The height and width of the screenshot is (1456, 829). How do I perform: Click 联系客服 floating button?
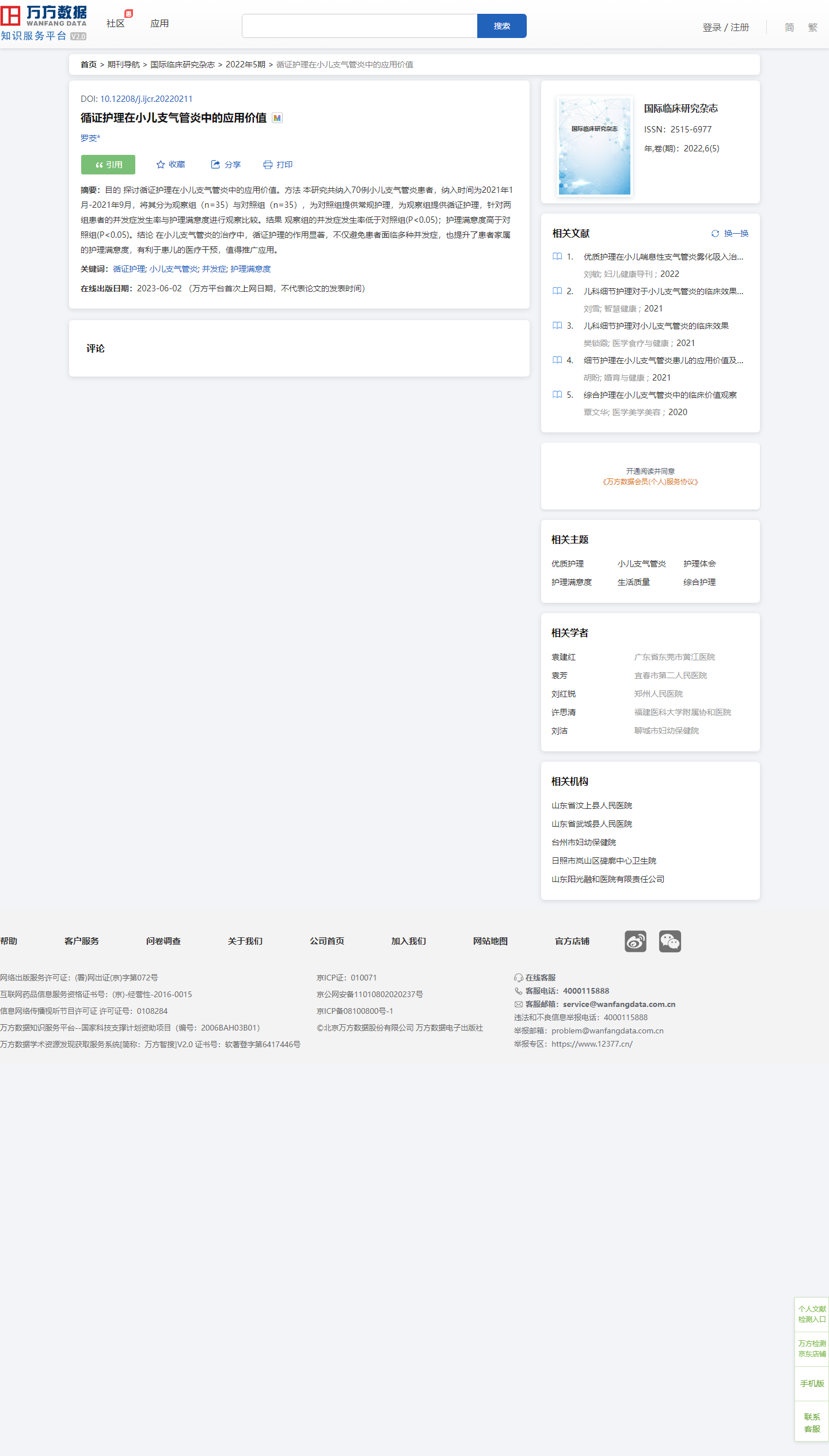tap(812, 1423)
